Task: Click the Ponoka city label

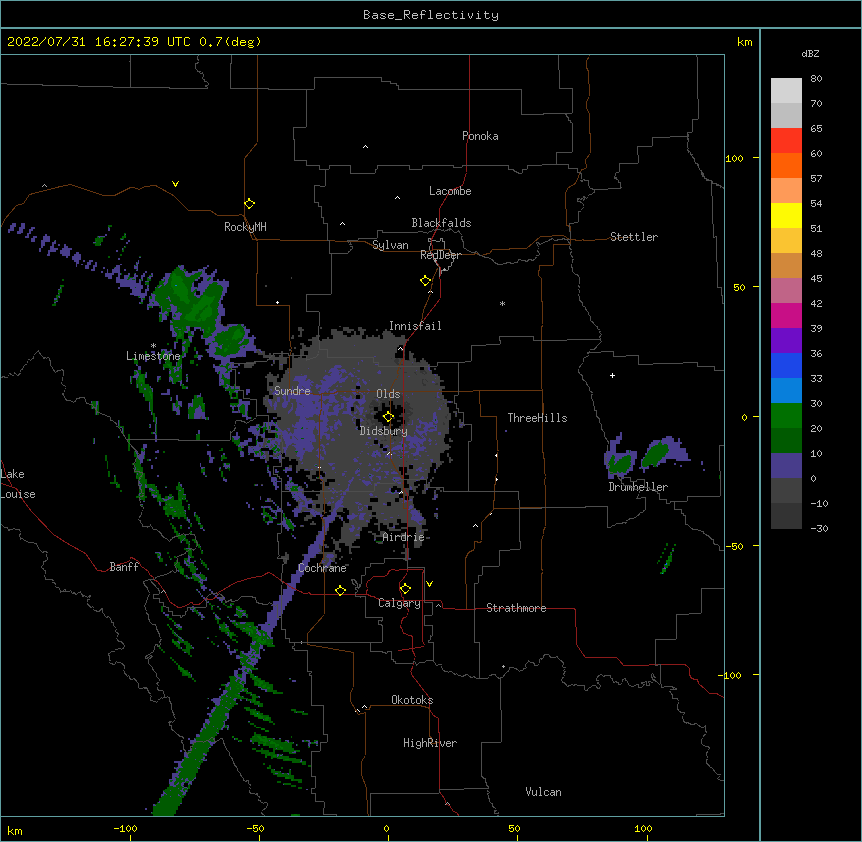Action: point(480,136)
